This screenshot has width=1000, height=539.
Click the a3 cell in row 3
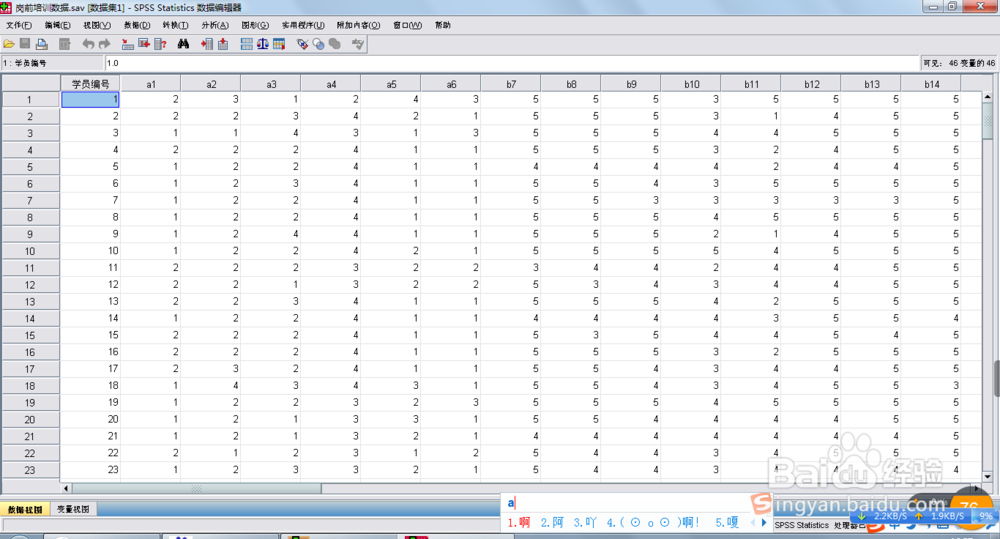(x=271, y=133)
